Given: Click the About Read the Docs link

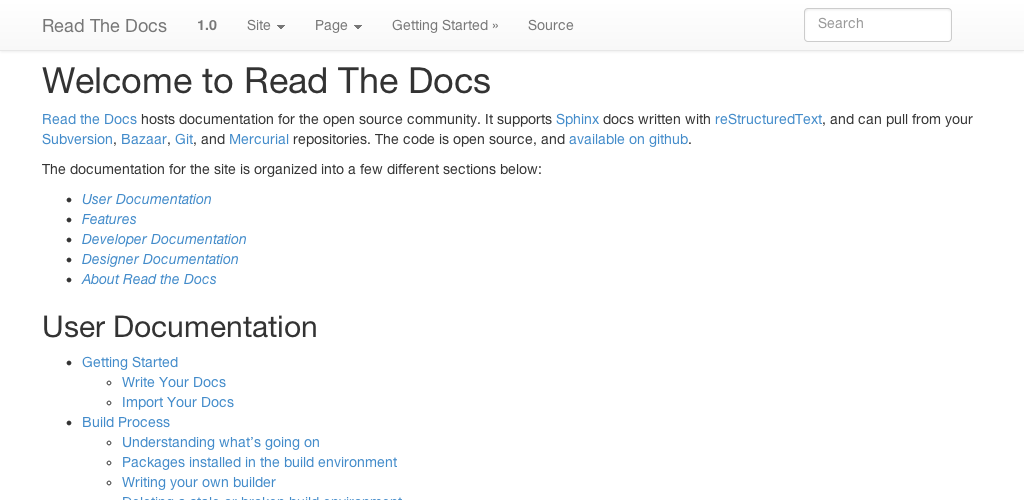Looking at the screenshot, I should click(149, 279).
